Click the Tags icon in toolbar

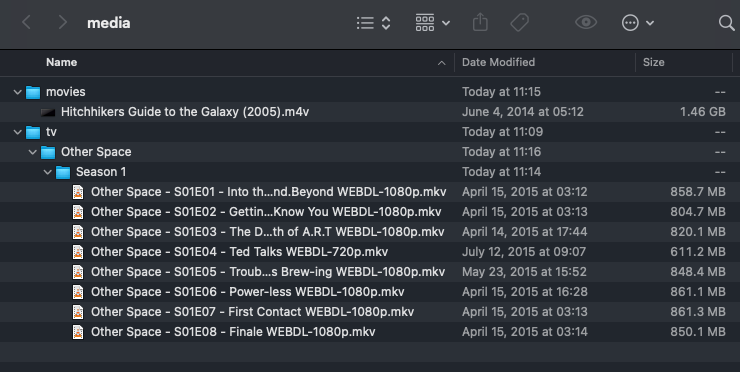(x=520, y=23)
